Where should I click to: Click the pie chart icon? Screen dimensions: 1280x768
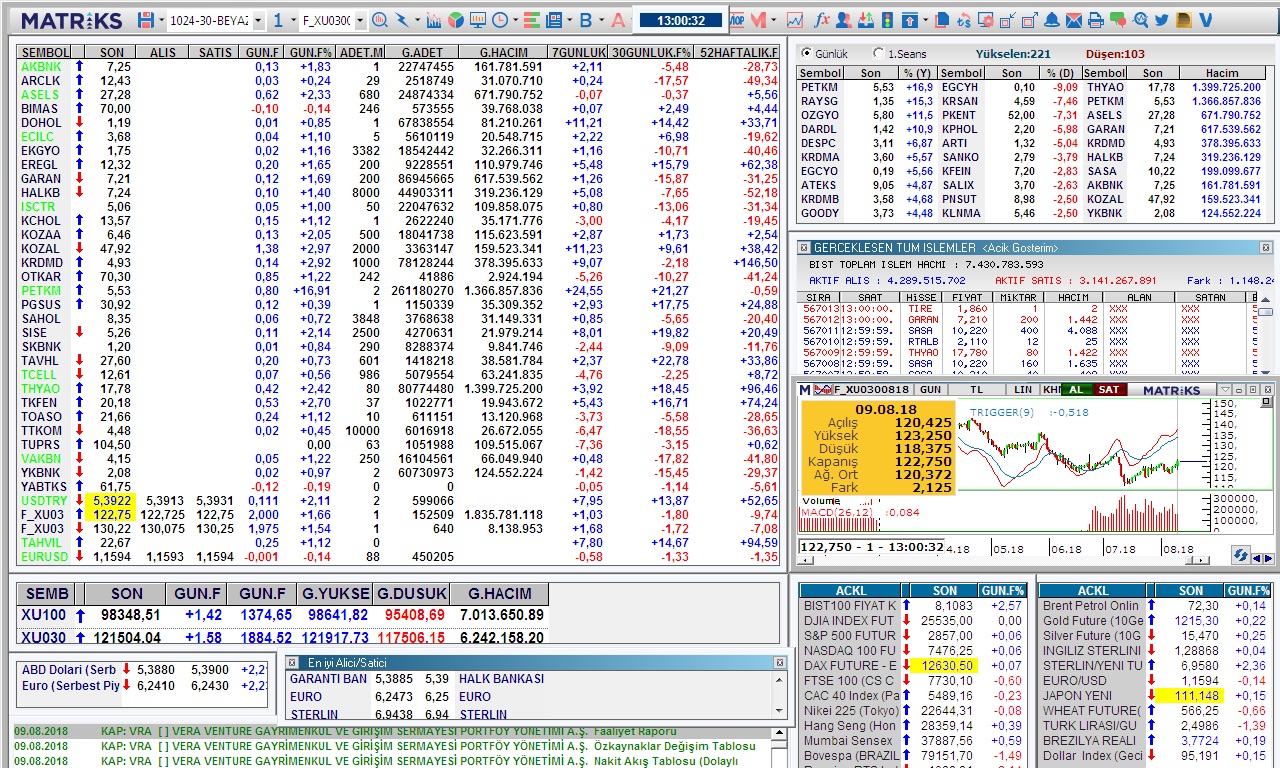[455, 20]
